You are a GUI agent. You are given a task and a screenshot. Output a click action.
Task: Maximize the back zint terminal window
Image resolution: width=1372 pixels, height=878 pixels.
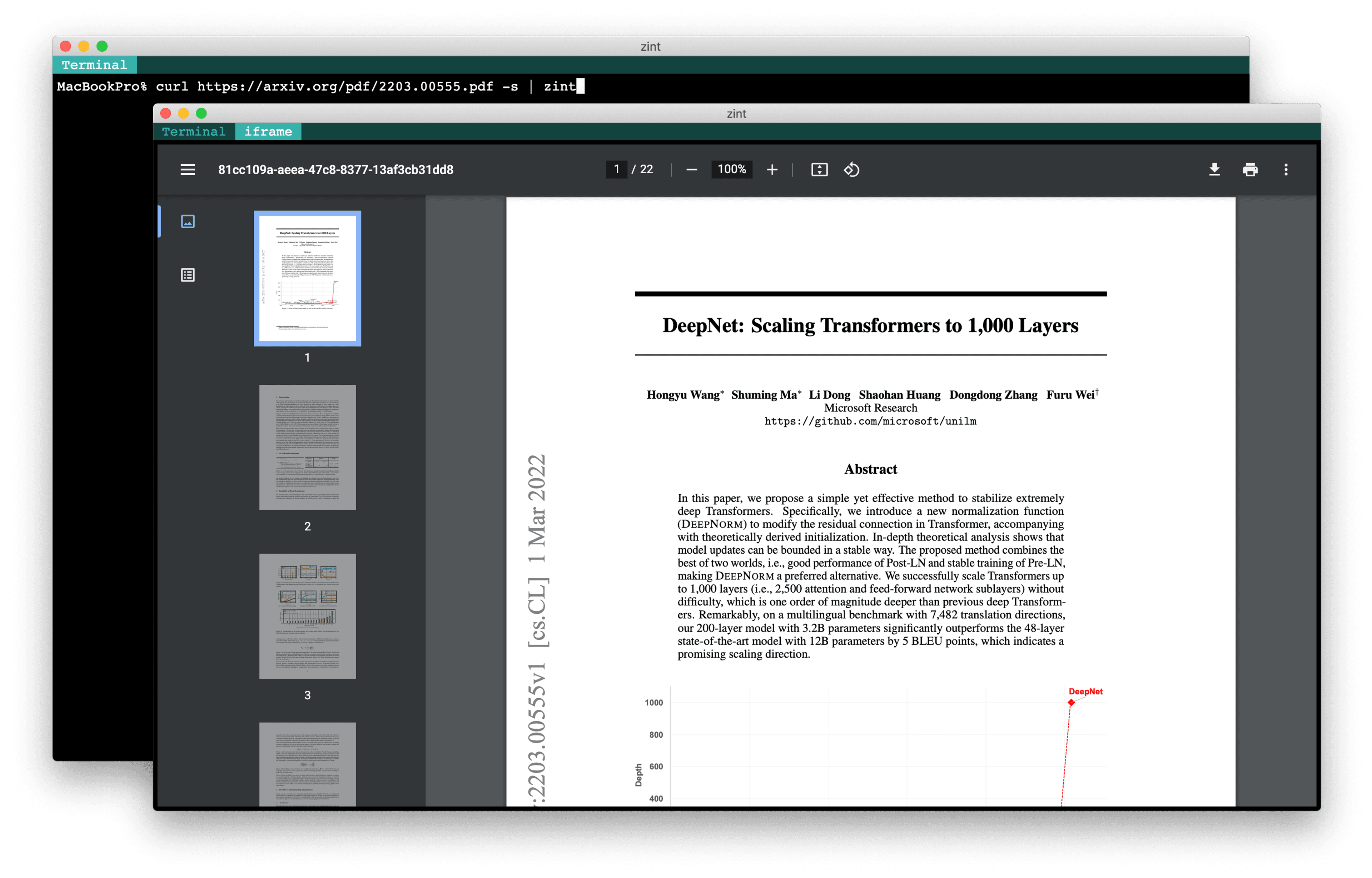(102, 46)
